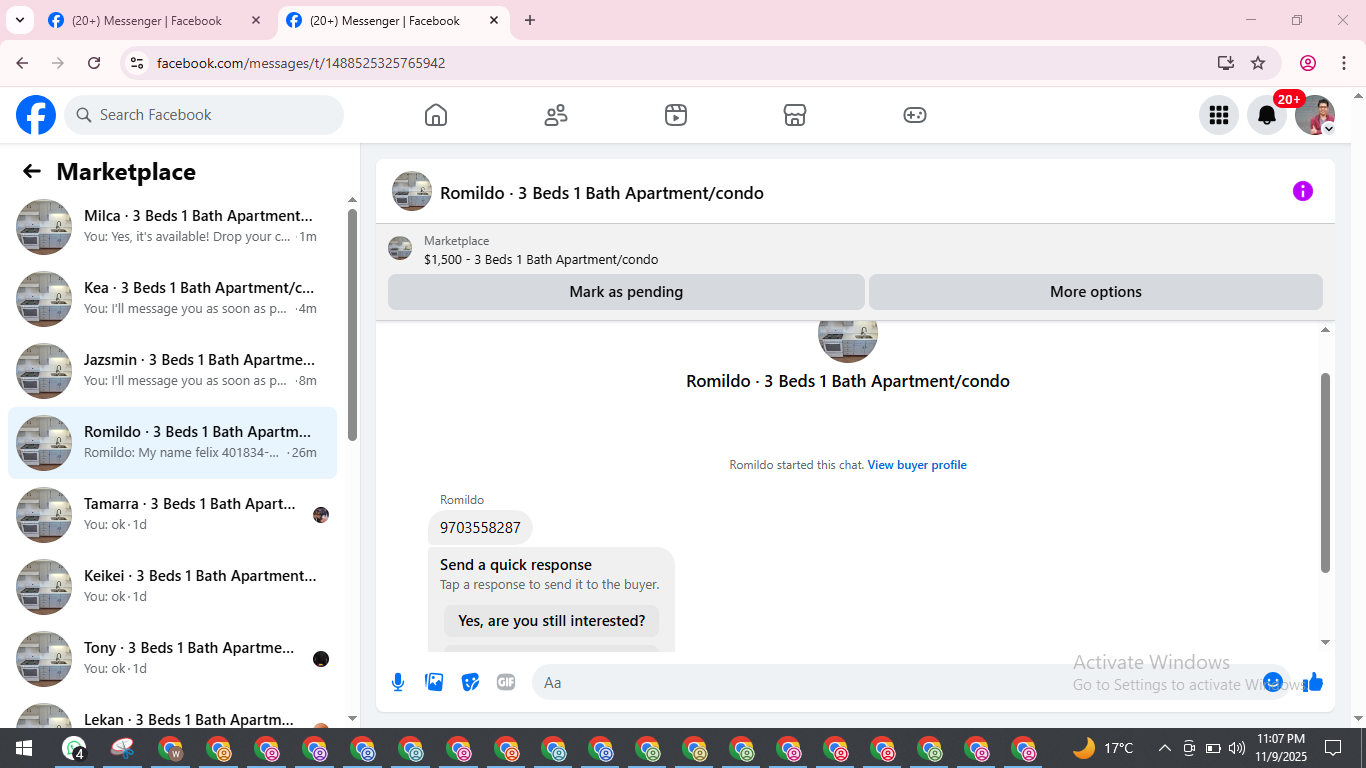Focus the Aa message input box

(x=900, y=682)
